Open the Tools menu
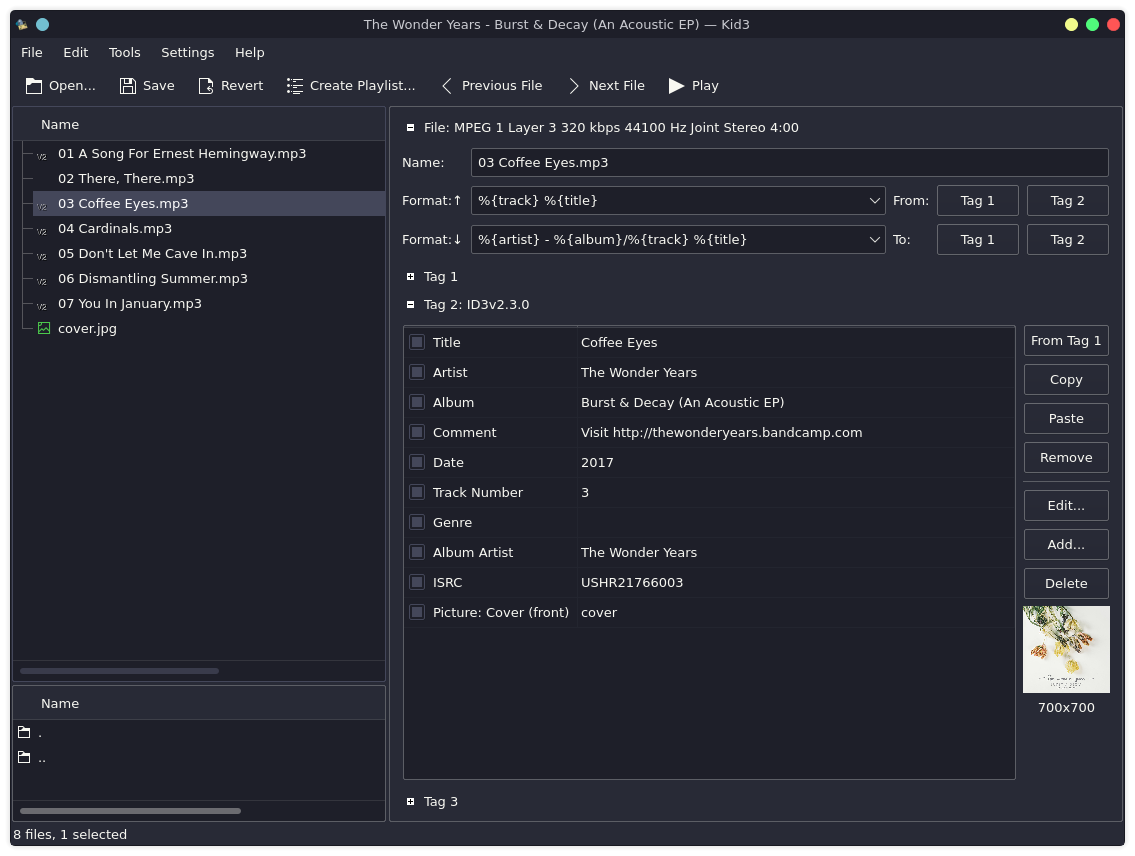Image resolution: width=1135 pixels, height=856 pixels. coord(125,53)
